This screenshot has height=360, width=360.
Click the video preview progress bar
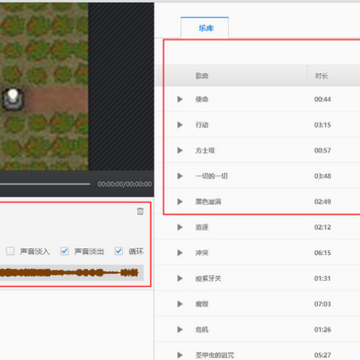(45, 184)
